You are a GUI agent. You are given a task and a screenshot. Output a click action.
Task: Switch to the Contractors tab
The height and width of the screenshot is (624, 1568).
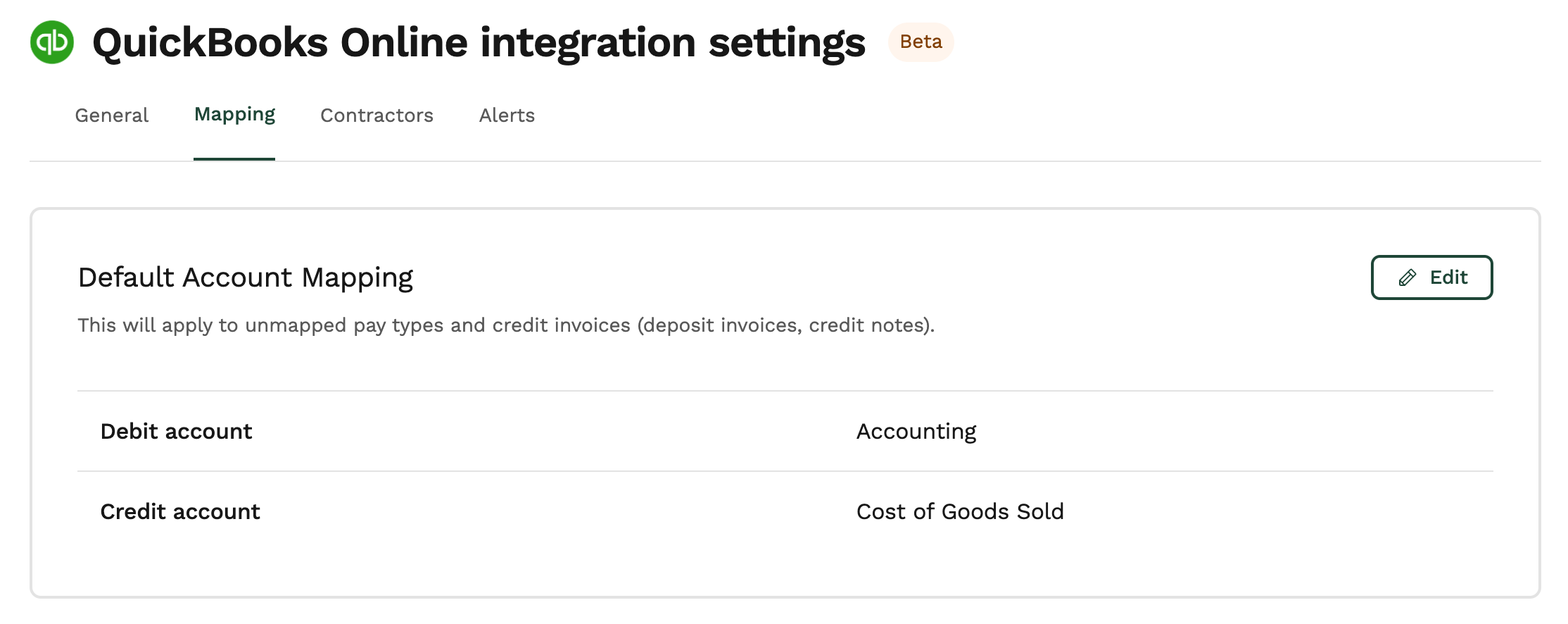pyautogui.click(x=377, y=115)
